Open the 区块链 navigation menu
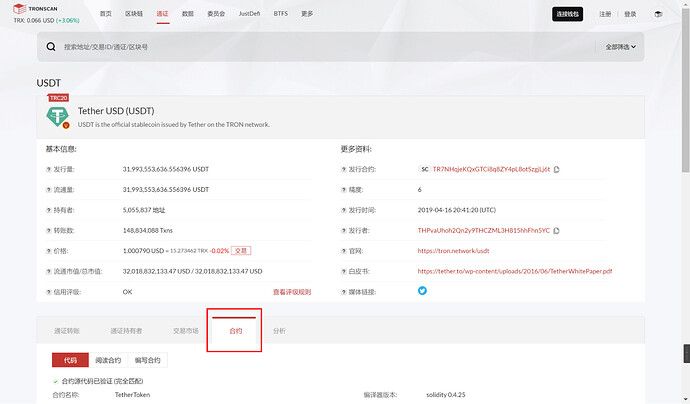 coord(134,14)
